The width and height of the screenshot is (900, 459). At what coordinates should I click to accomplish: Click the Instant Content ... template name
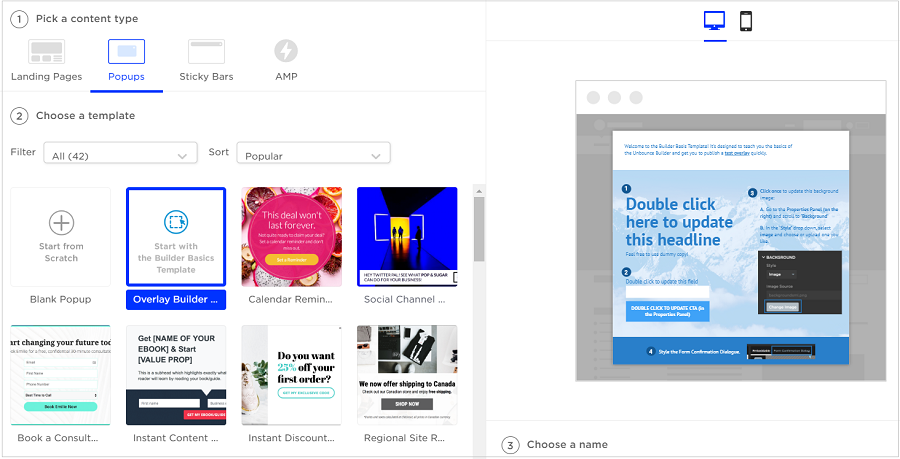(x=176, y=438)
